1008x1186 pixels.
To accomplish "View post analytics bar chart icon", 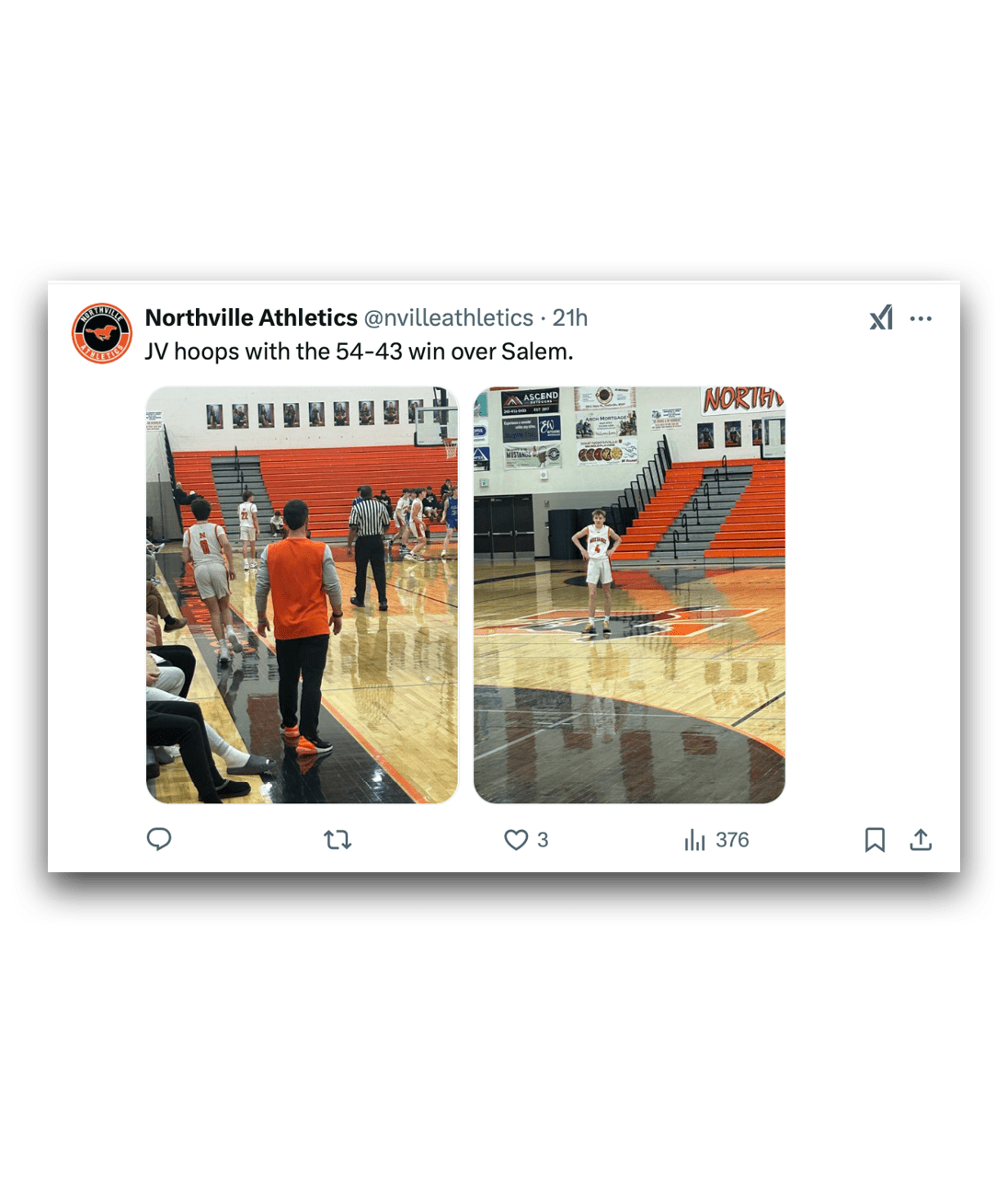I will 694,839.
